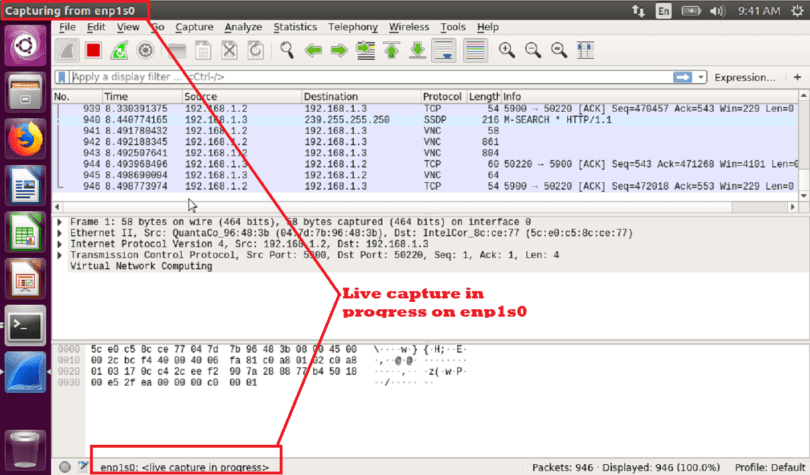Screen dimensions: 810x475
Task: Open the Ubuntu Dash search
Action: (25, 45)
